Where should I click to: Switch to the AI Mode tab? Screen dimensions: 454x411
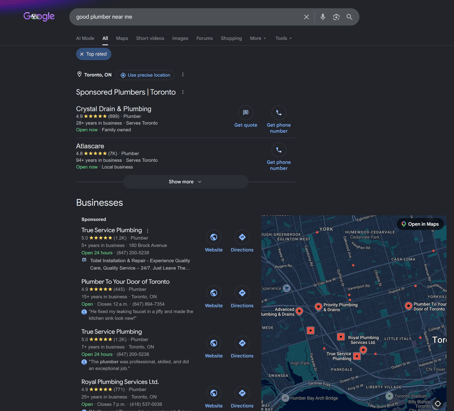tap(85, 38)
